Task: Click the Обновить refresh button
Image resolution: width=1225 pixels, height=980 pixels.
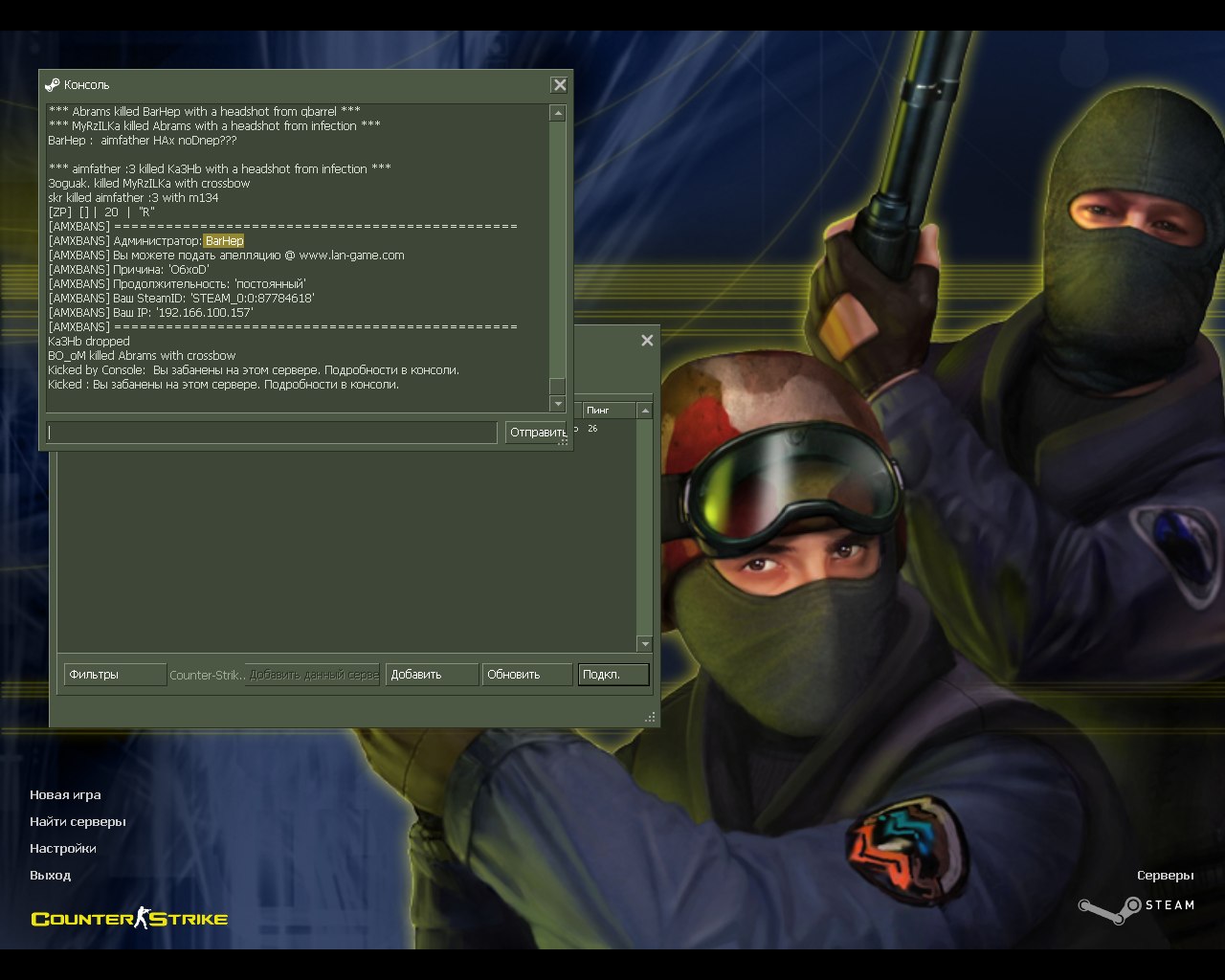Action: 526,675
